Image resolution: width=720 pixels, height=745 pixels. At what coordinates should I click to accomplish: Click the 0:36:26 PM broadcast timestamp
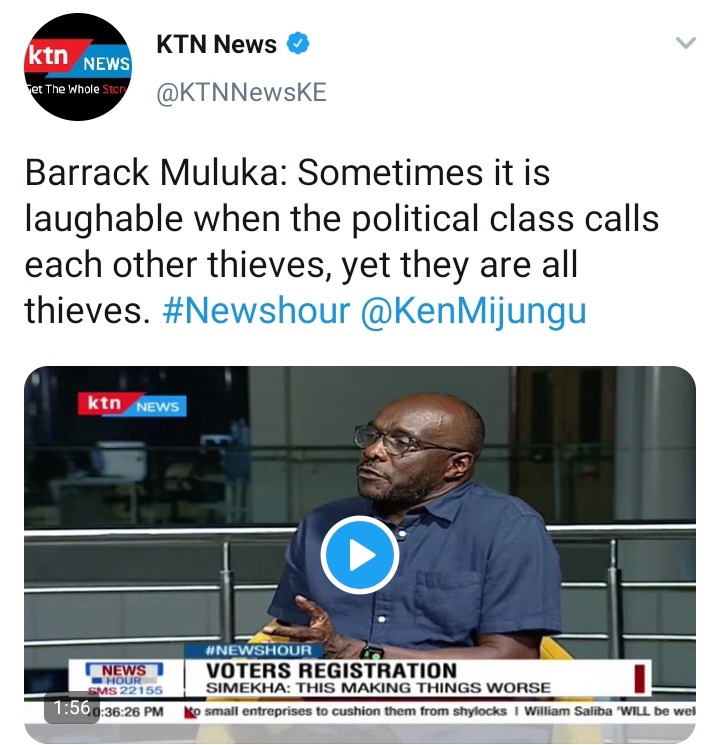click(x=127, y=712)
